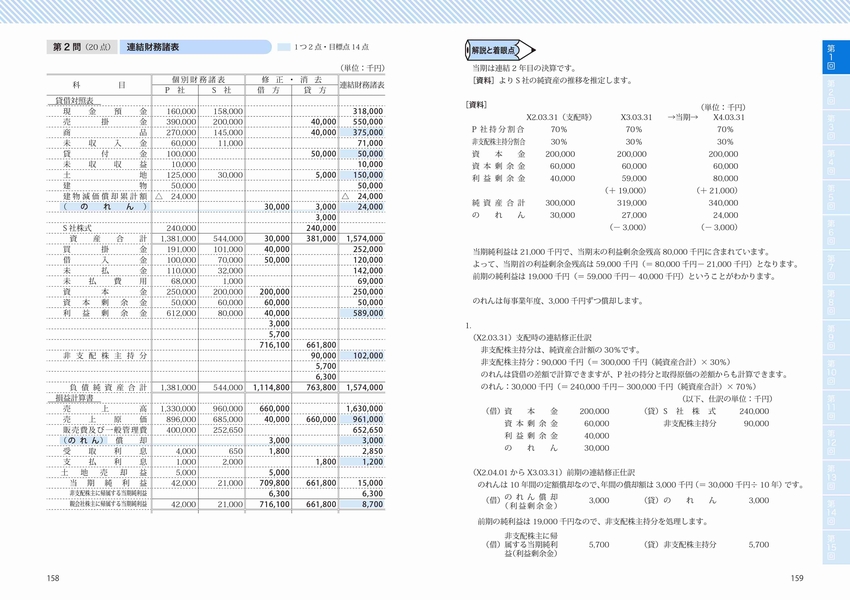This screenshot has width=850, height=600.
Task: Click the light blue legend box beside 1つ2点
Action: [x=284, y=47]
